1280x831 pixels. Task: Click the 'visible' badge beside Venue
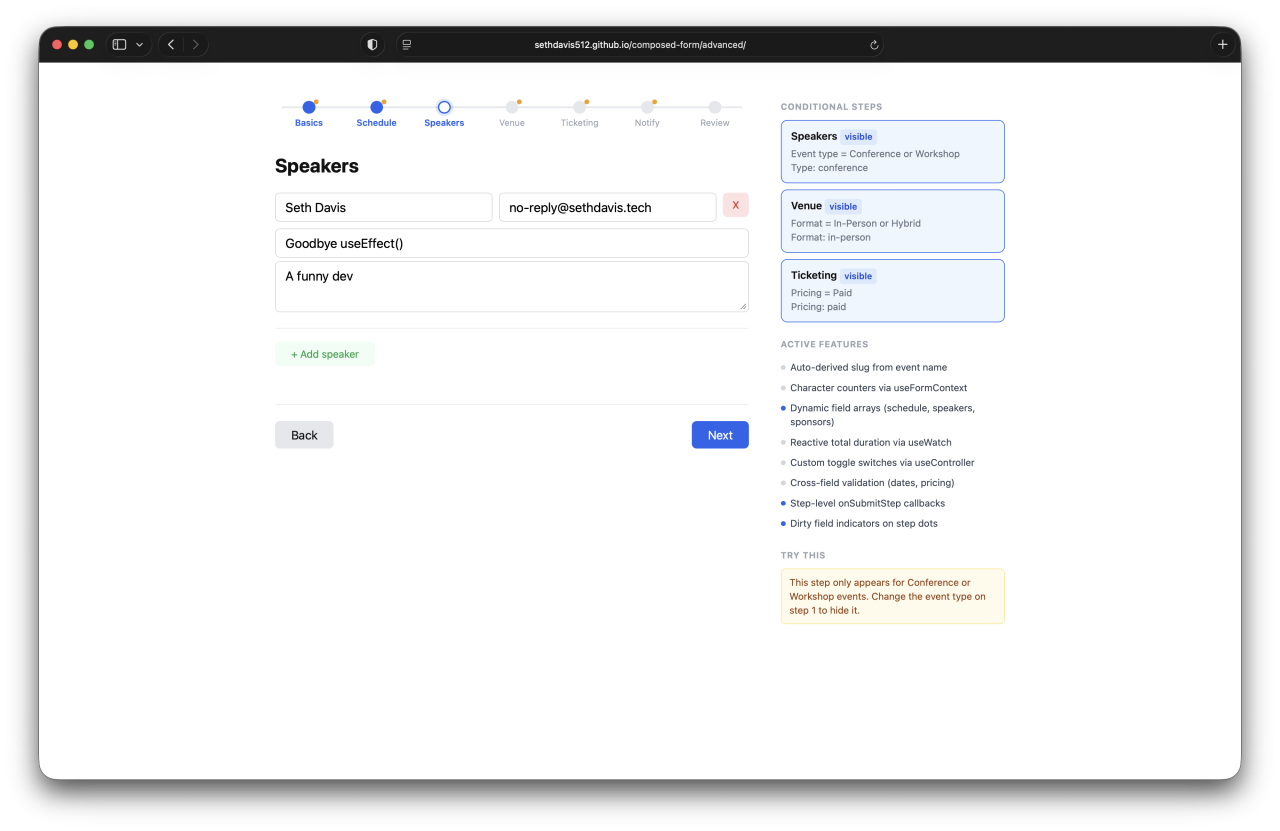pyautogui.click(x=843, y=207)
